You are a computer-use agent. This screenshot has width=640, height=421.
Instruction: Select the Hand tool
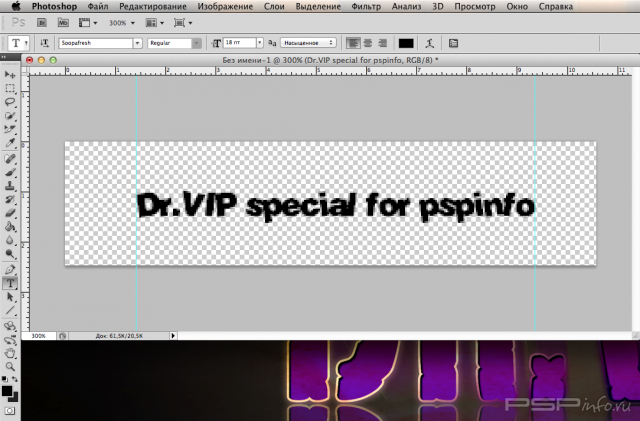[10, 353]
